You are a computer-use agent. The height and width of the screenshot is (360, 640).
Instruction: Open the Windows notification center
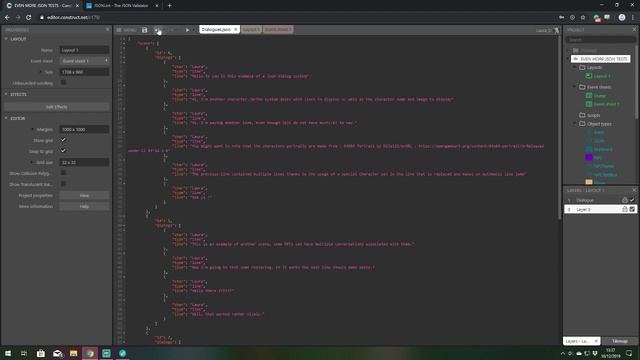click(x=629, y=353)
